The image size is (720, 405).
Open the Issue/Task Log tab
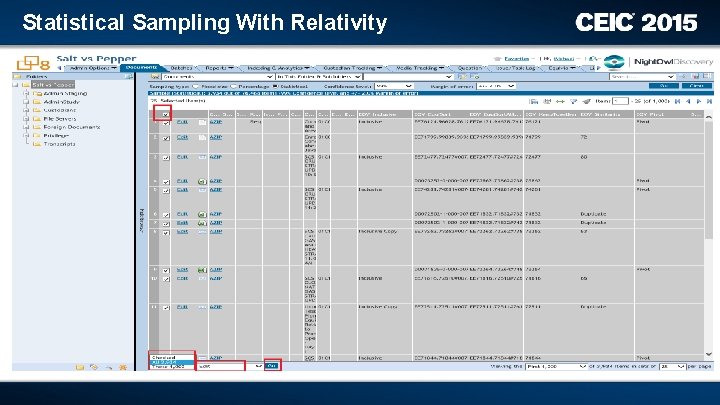[x=516, y=68]
